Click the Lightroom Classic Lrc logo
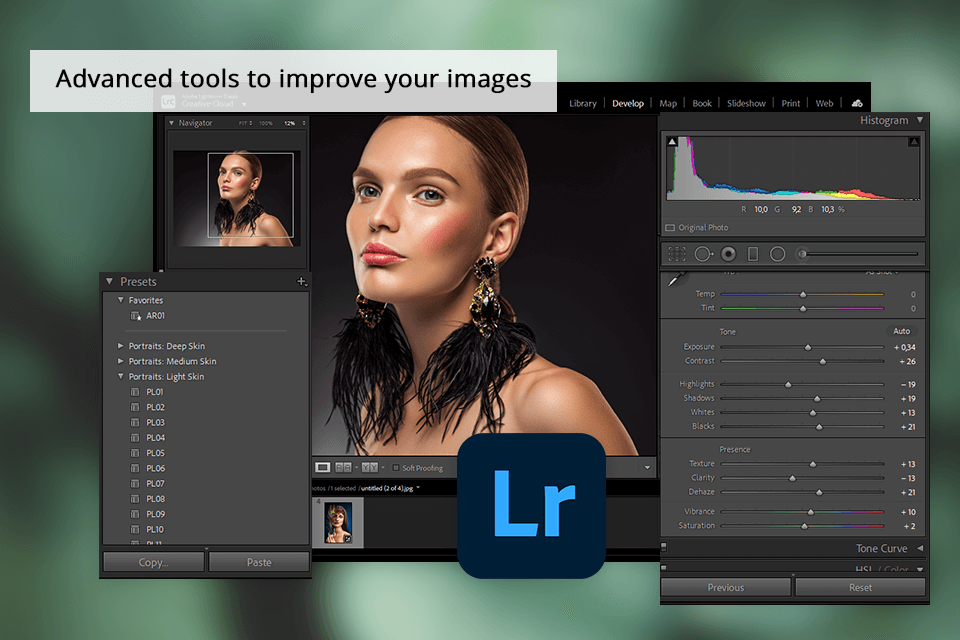 (x=168, y=102)
